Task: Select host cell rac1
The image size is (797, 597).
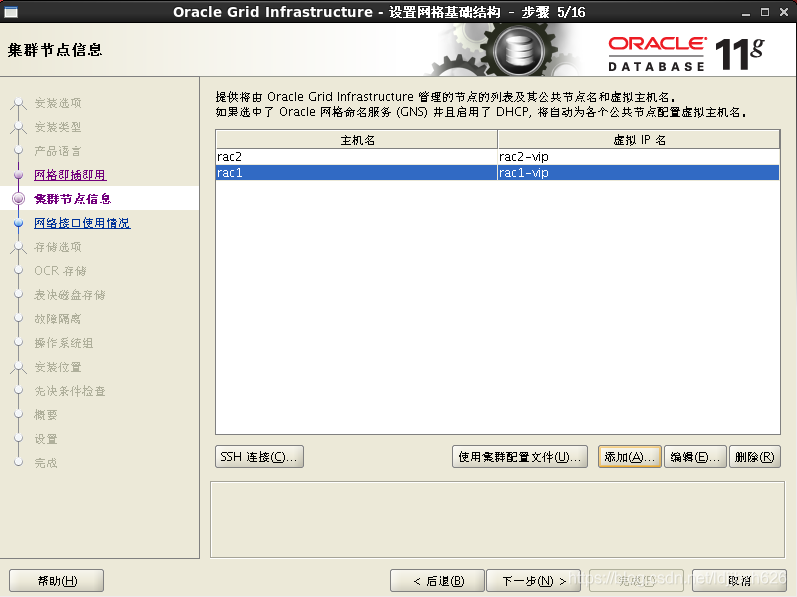Action: click(x=356, y=173)
